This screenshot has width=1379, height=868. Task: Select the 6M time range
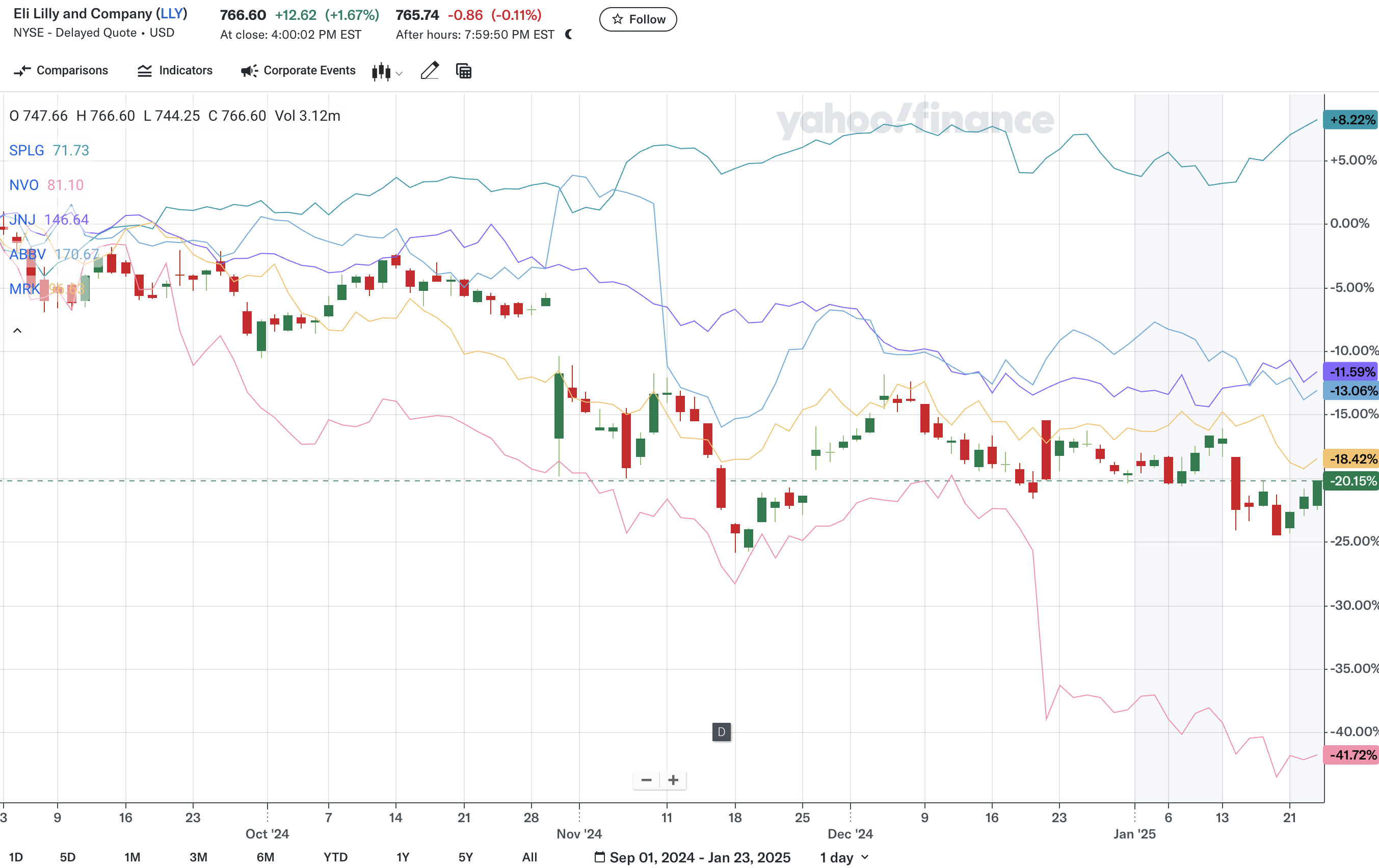pyautogui.click(x=265, y=857)
